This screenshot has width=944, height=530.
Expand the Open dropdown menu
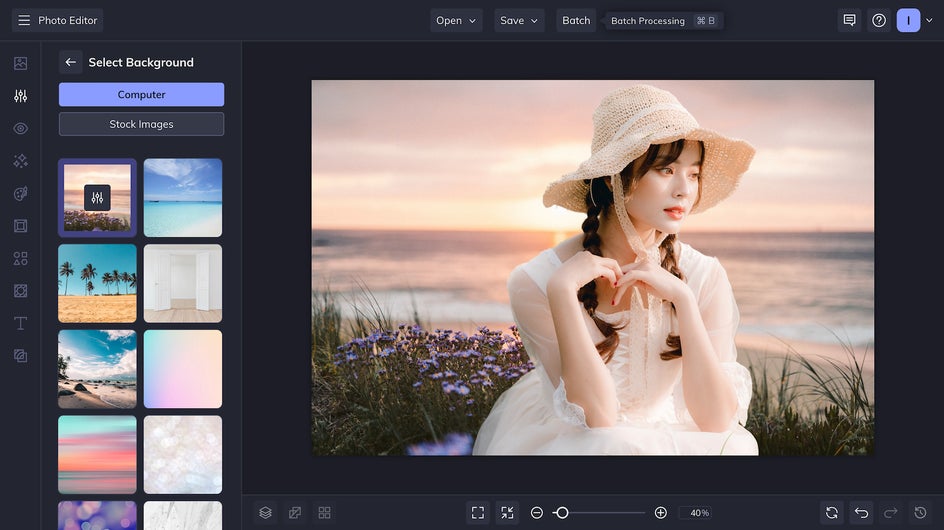(456, 20)
